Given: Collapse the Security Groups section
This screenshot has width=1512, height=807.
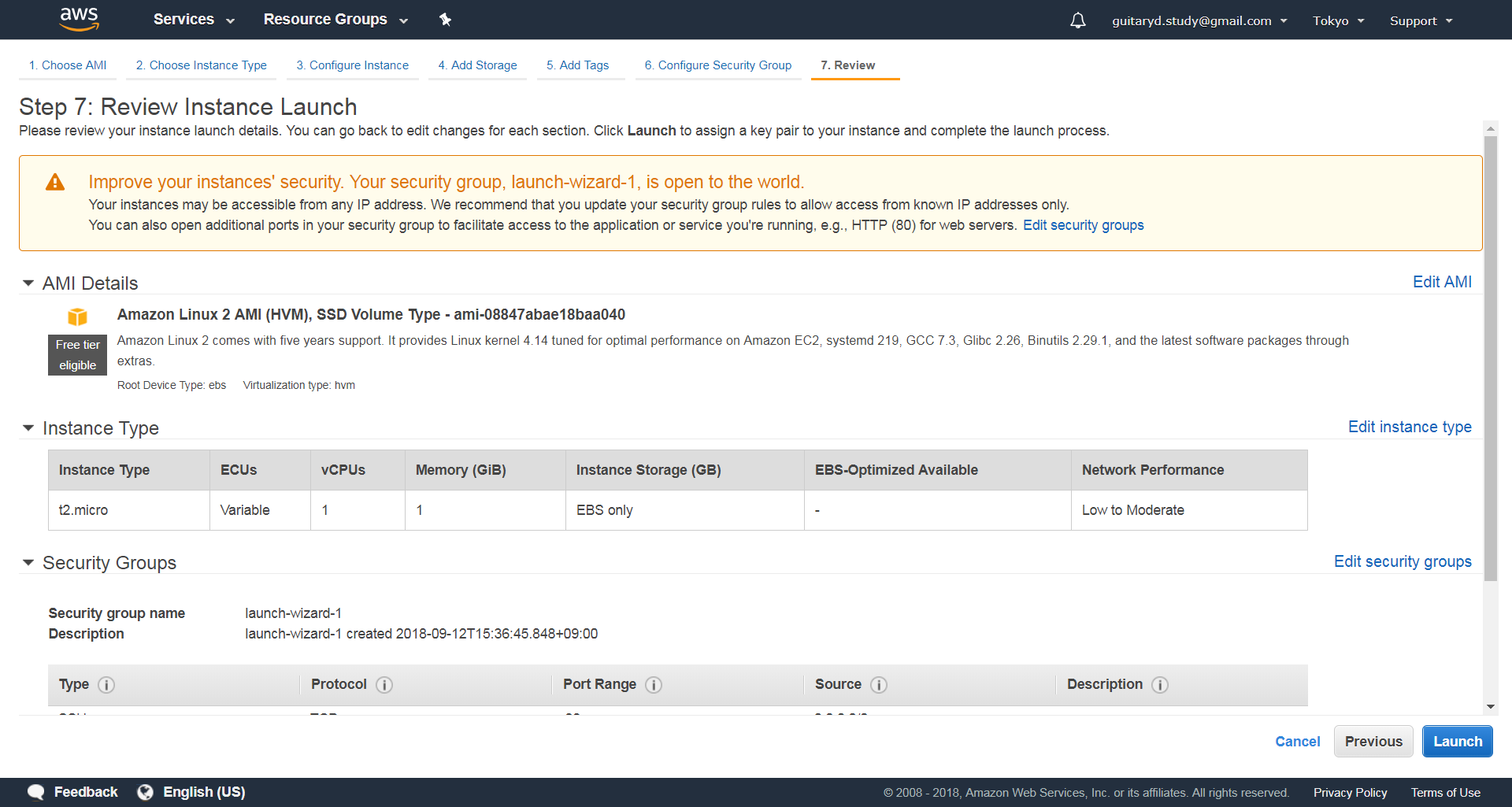Looking at the screenshot, I should tap(28, 563).
